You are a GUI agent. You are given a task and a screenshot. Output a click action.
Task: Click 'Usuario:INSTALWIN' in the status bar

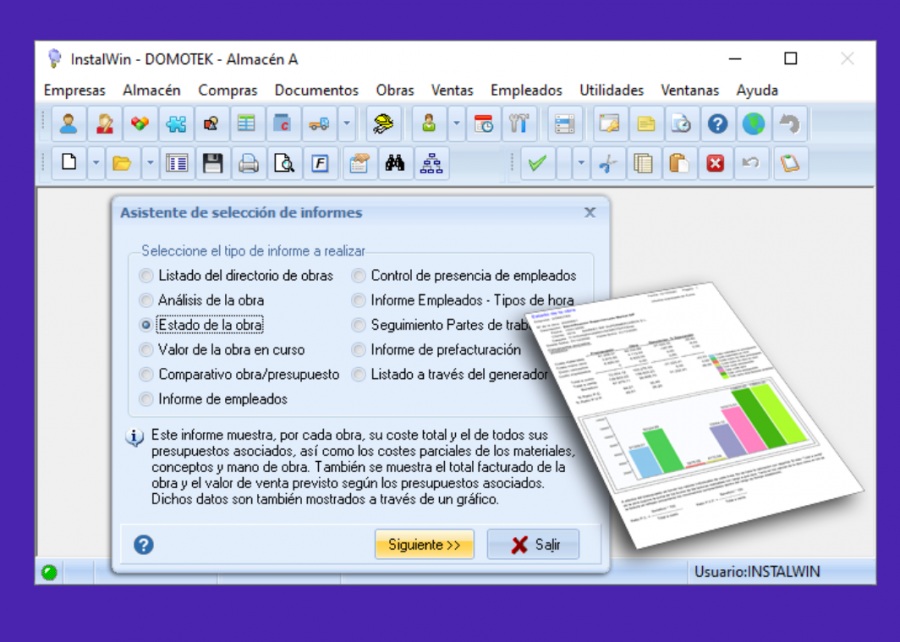[x=757, y=572]
